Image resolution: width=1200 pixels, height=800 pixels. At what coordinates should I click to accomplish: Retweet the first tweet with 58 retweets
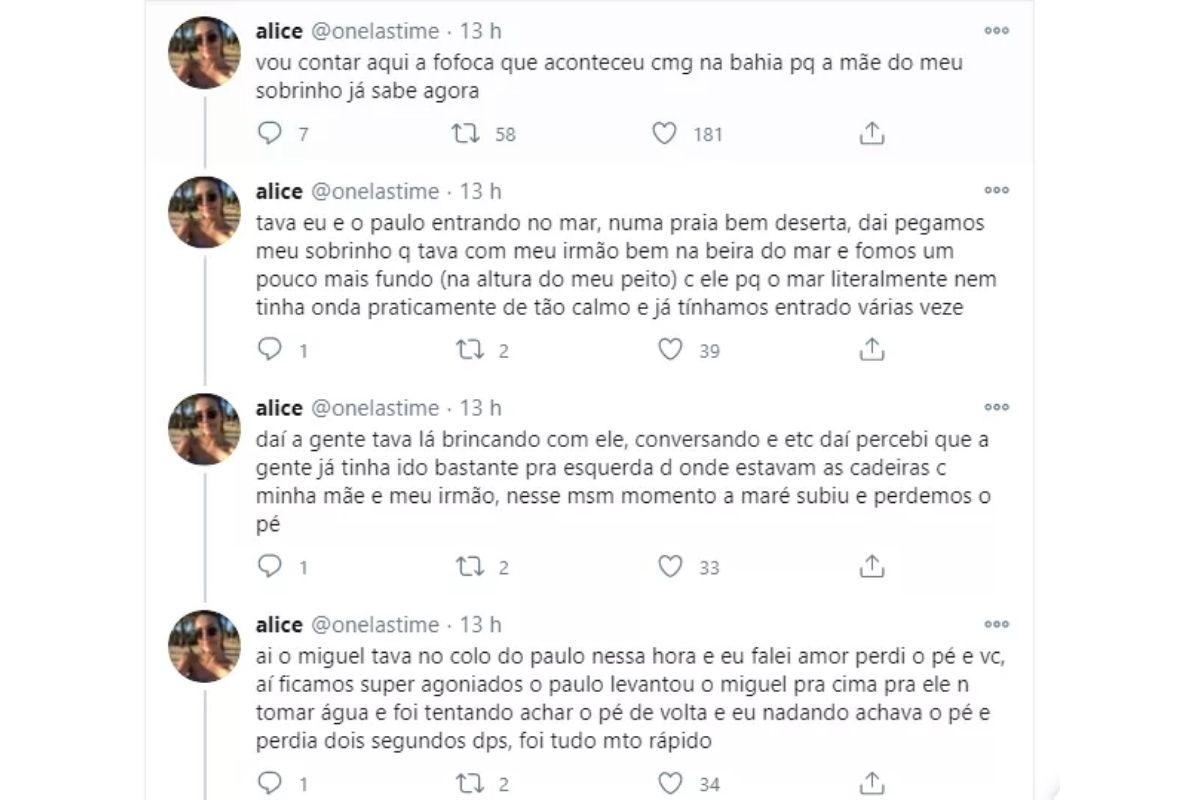[x=467, y=133]
